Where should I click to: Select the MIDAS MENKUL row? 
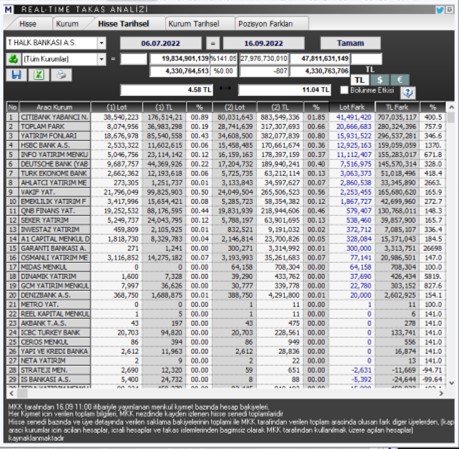point(226,267)
